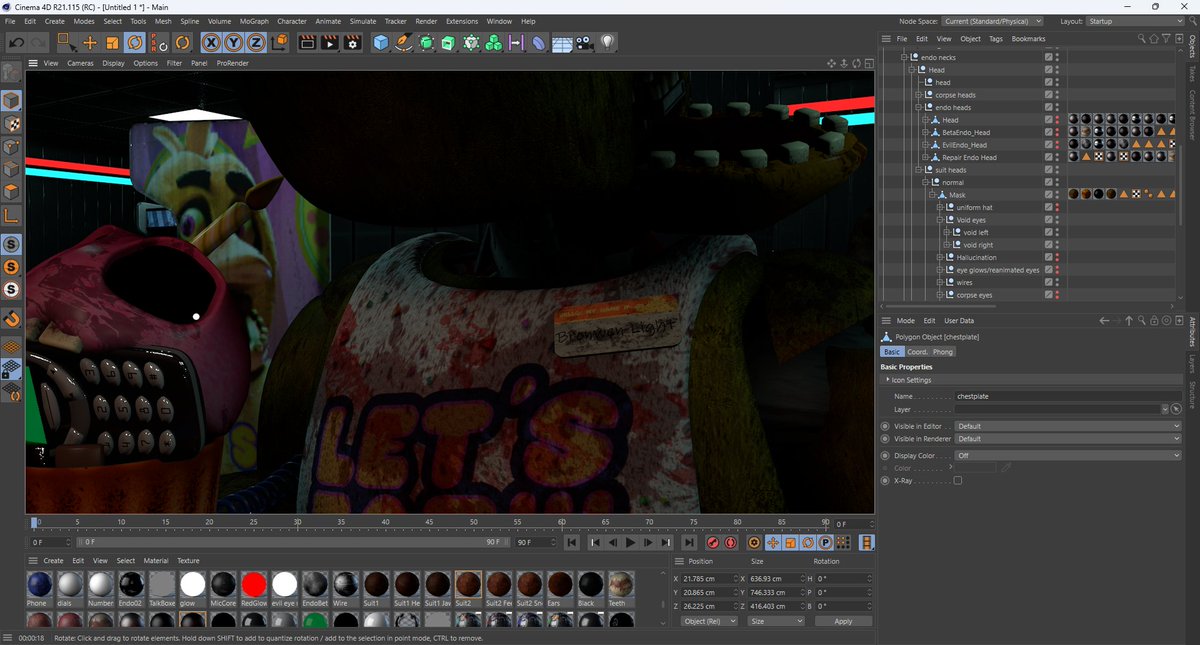This screenshot has width=1200, height=645.
Task: Click the Make Editable icon
Action: click(11, 74)
